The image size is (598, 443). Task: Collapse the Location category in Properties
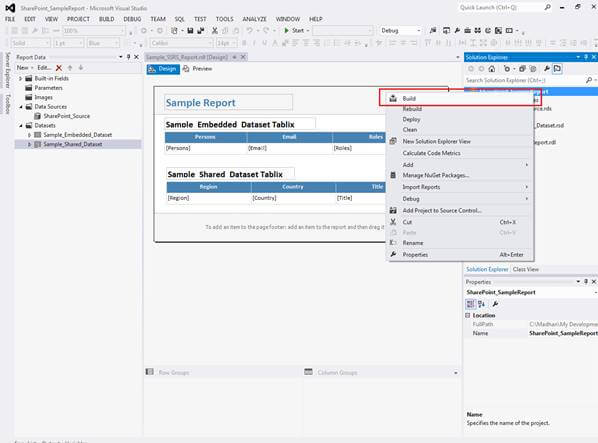click(x=468, y=315)
